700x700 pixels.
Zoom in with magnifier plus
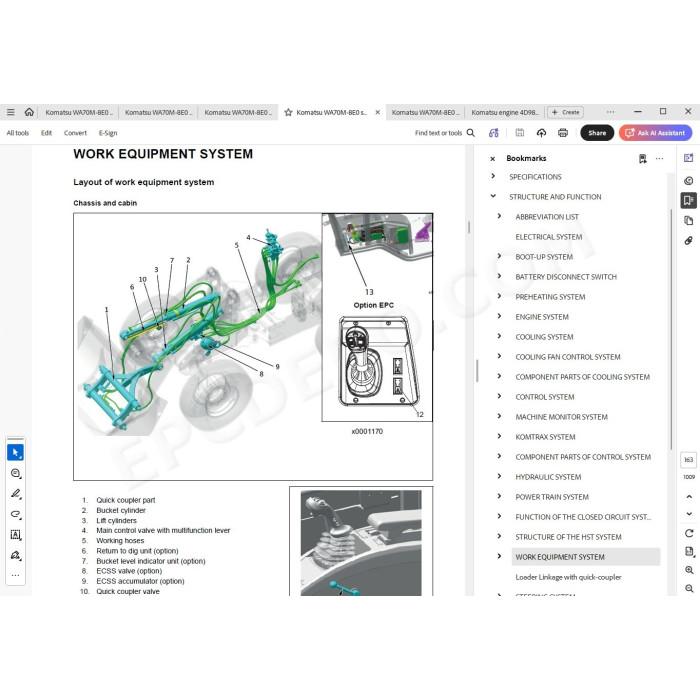[x=689, y=570]
